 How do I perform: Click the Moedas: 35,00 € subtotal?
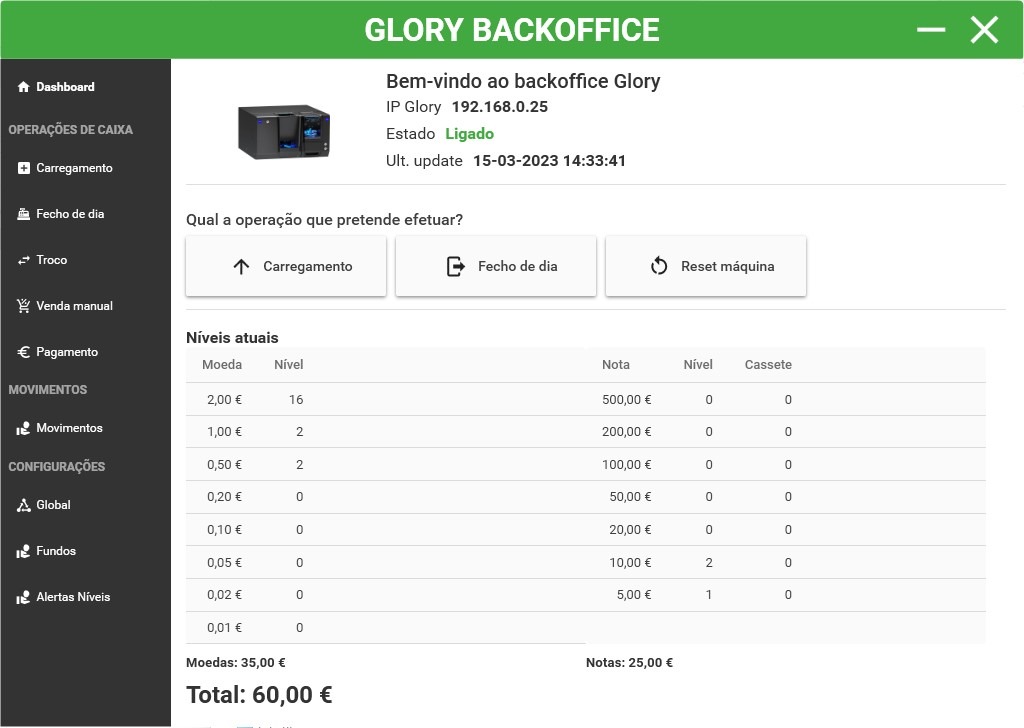[x=236, y=663]
